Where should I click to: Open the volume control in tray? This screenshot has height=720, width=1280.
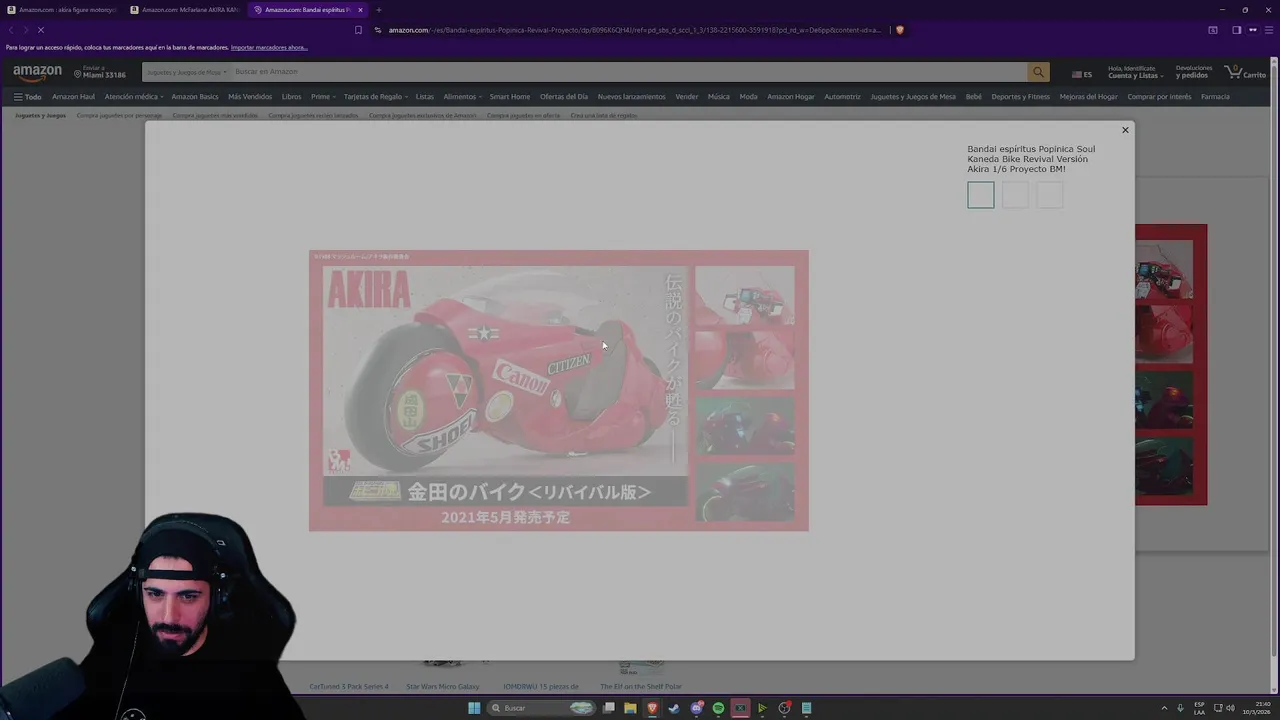point(1230,708)
